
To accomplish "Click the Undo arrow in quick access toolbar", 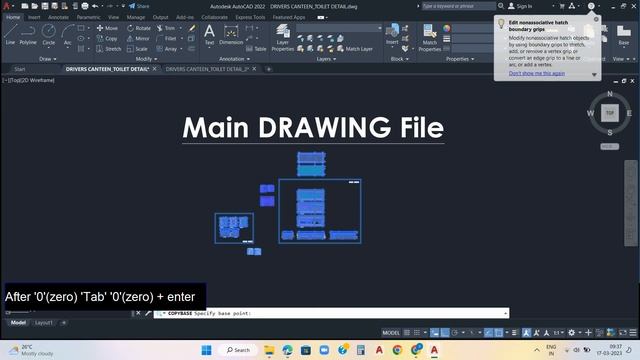I will (95, 6).
